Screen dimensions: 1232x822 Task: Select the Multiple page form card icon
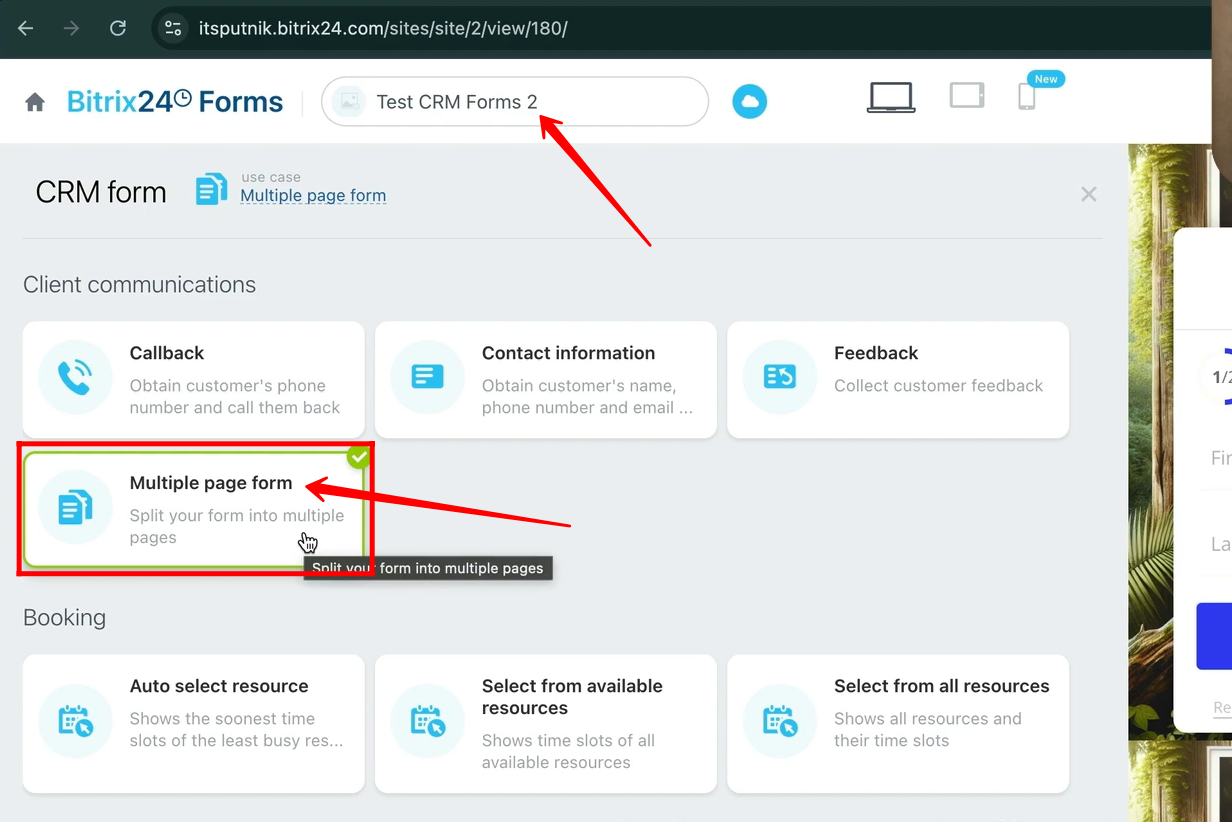point(75,507)
